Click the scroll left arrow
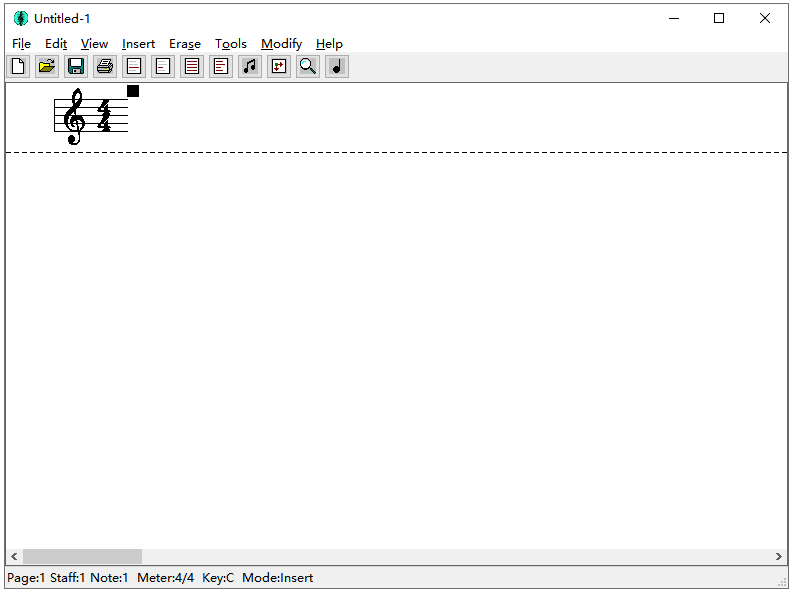The height and width of the screenshot is (593, 791). point(14,556)
